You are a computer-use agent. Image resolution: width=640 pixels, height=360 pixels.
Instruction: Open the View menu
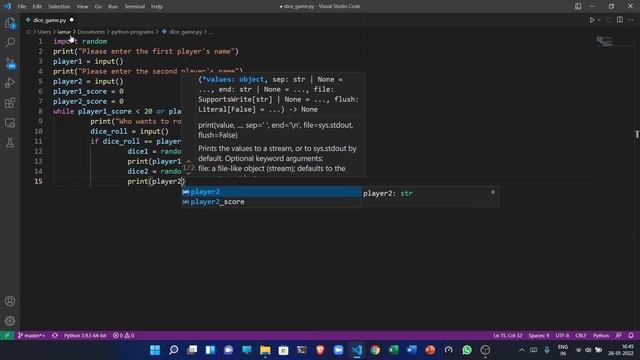[82, 7]
